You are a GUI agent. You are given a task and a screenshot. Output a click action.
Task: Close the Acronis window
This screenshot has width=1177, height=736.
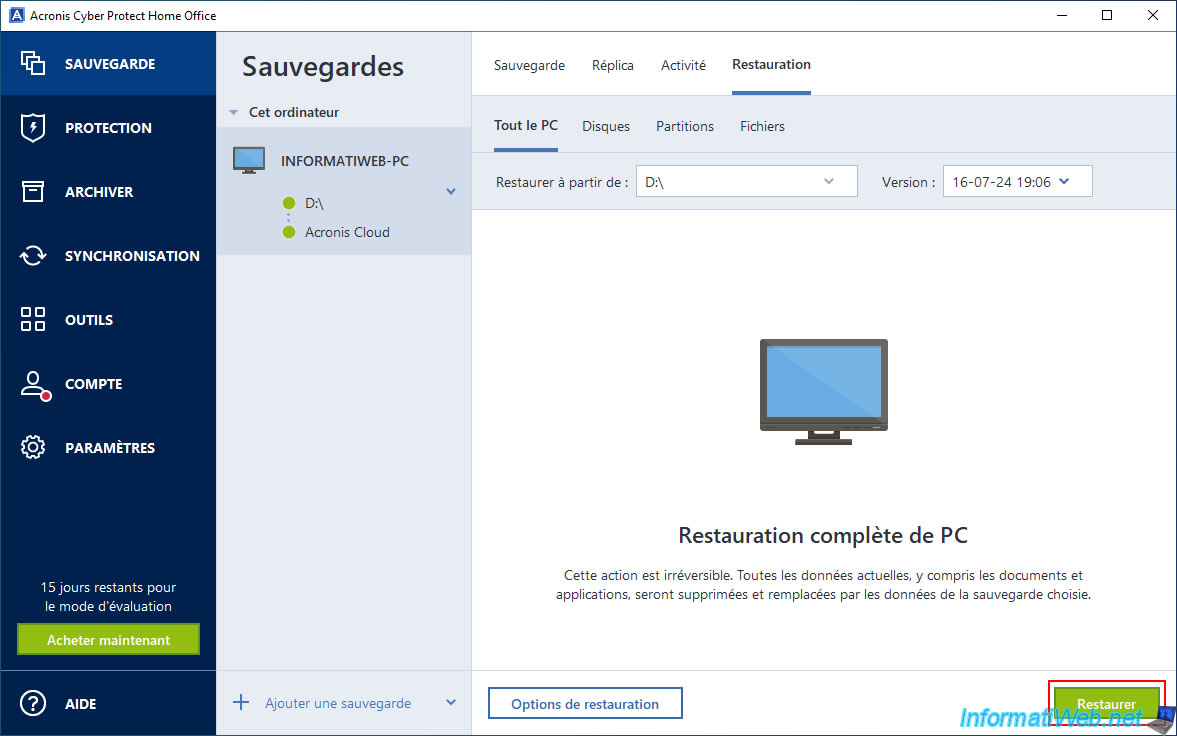[x=1153, y=15]
